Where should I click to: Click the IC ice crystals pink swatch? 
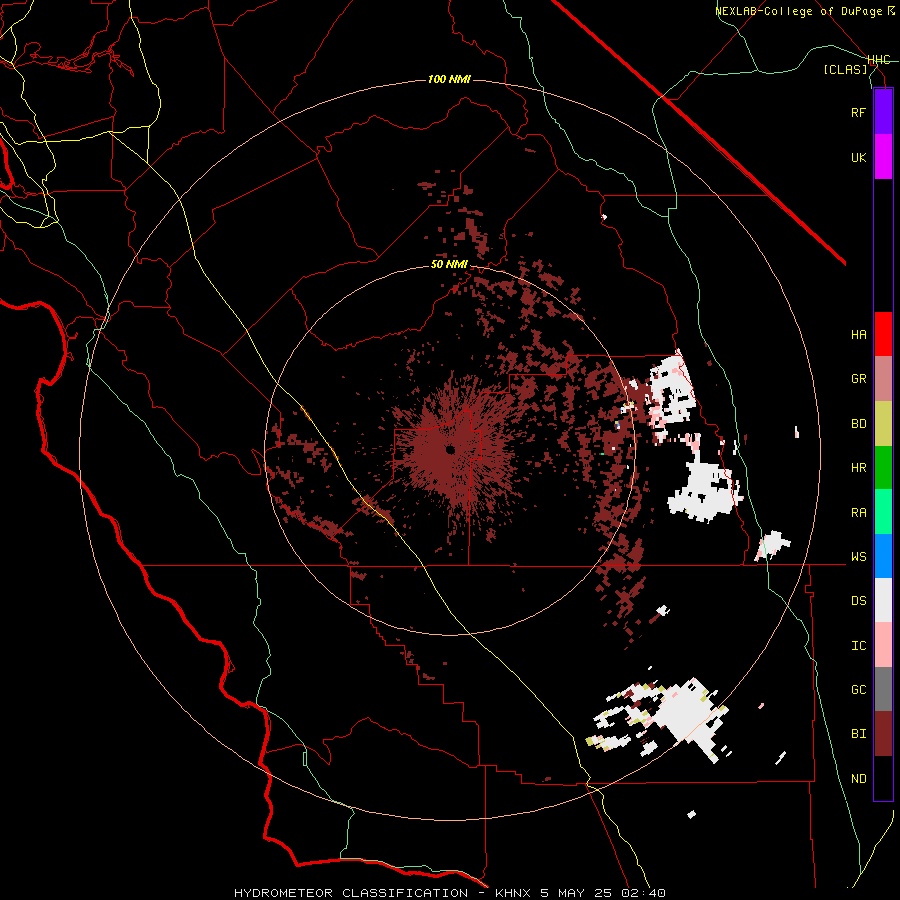tap(883, 645)
